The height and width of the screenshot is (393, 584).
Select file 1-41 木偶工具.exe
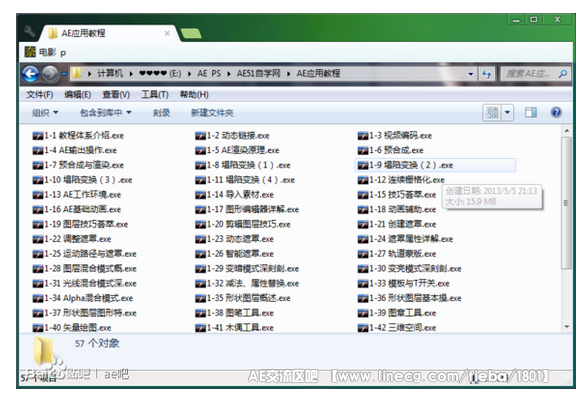(234, 328)
